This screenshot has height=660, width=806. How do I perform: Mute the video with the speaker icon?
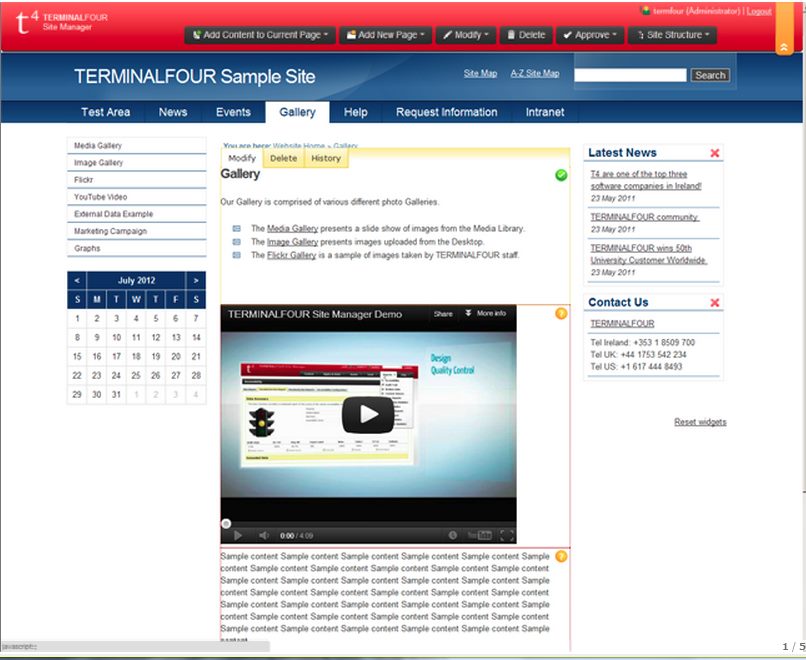coord(264,536)
